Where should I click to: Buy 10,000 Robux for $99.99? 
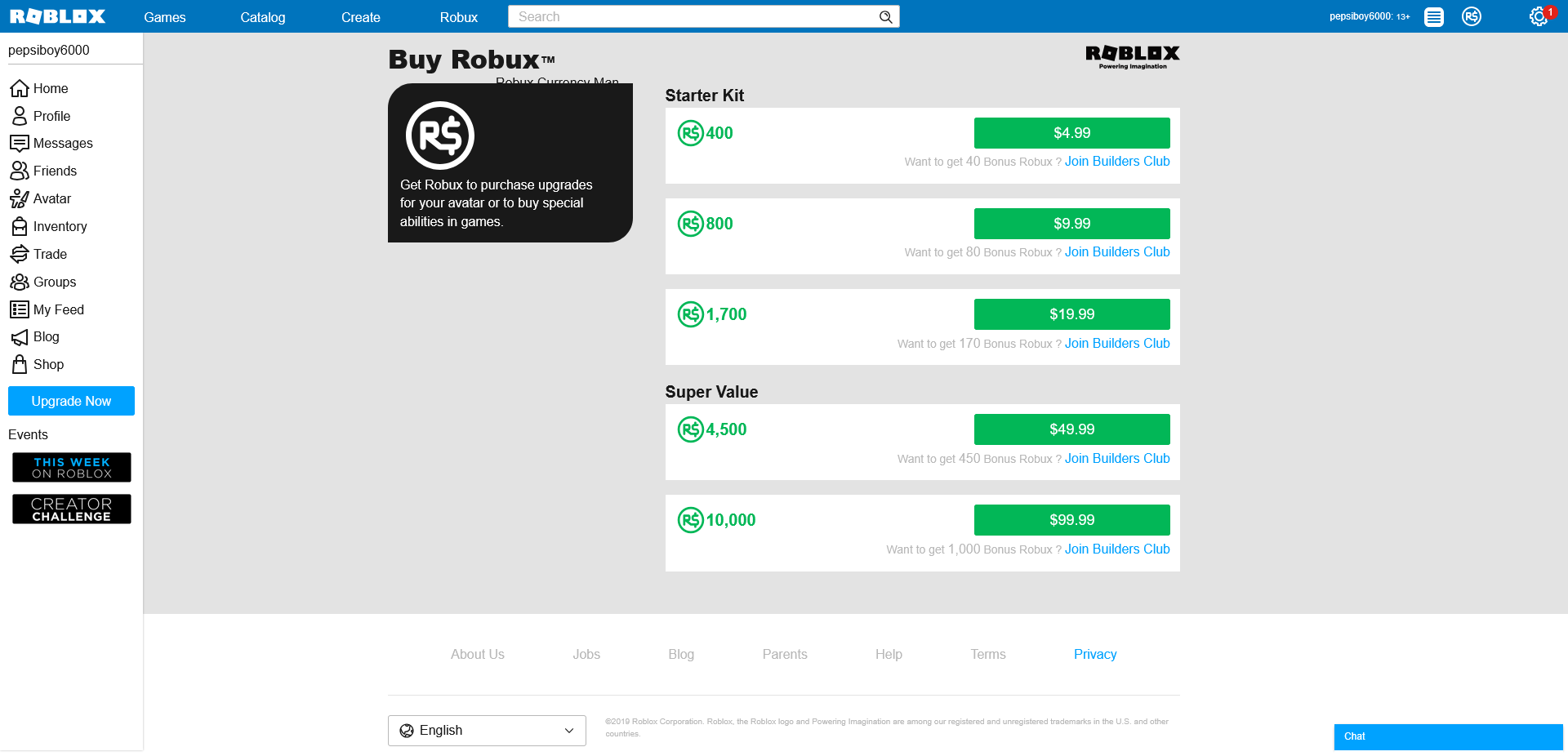click(1071, 520)
